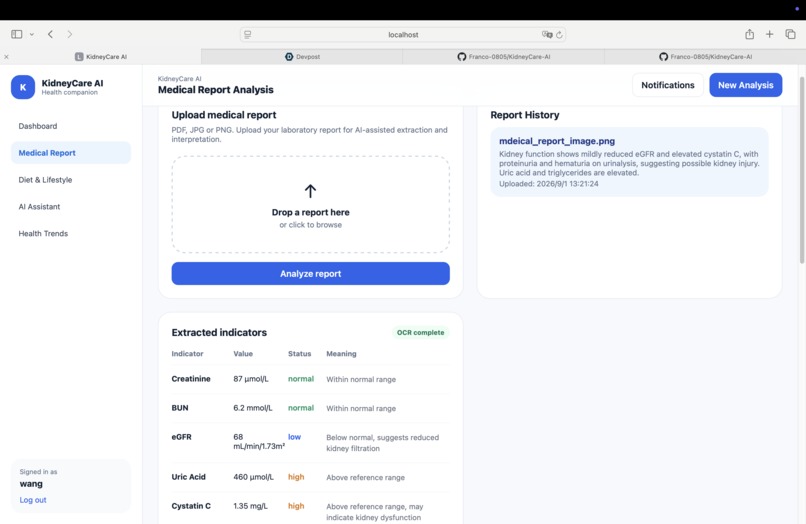This screenshot has height=524, width=806.
Task: Open the sidebar options dropdown chevron
Action: pos(32,34)
